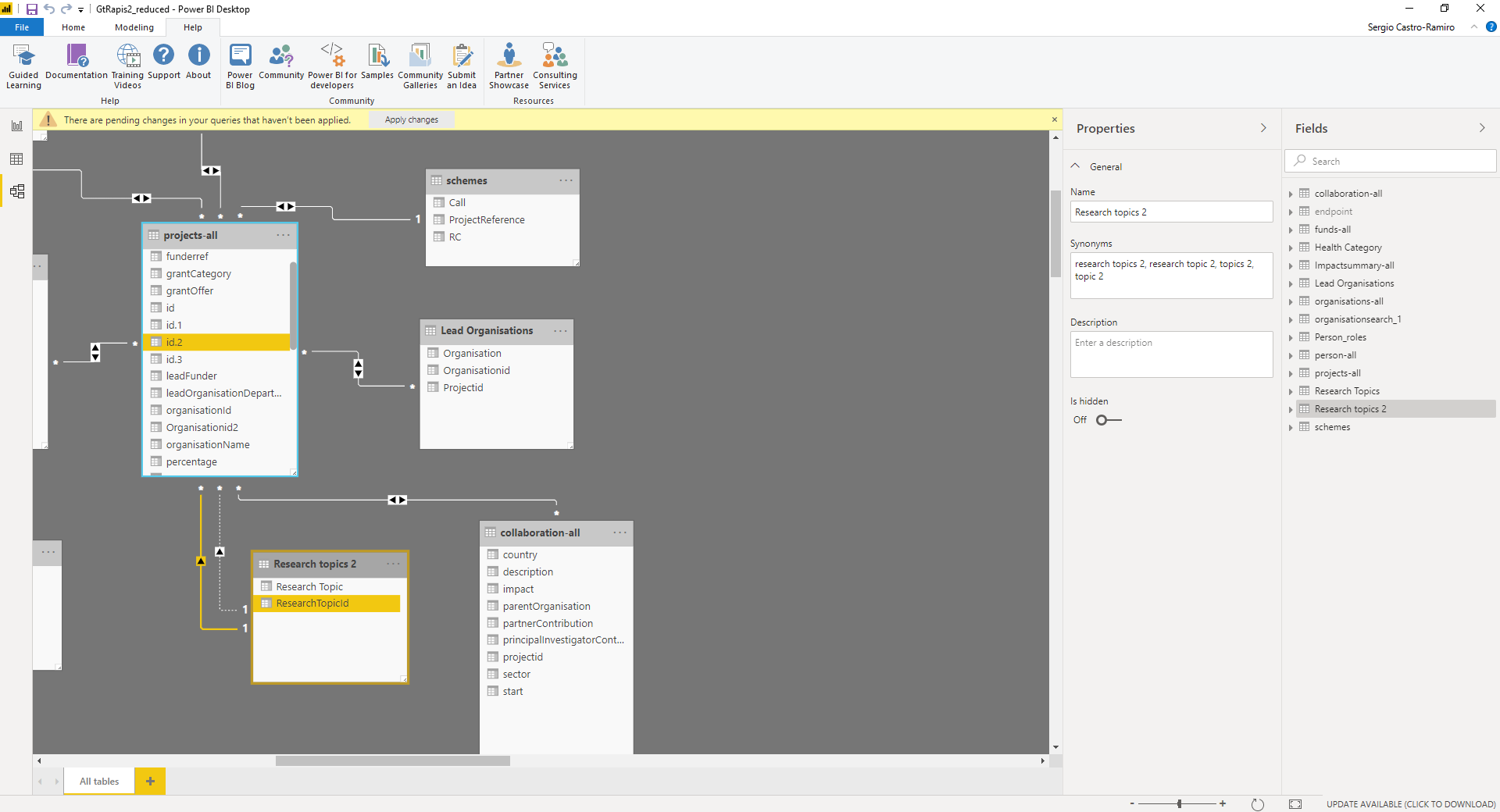Expand the collaboration-all table in Fields
1500x812 pixels.
point(1291,194)
